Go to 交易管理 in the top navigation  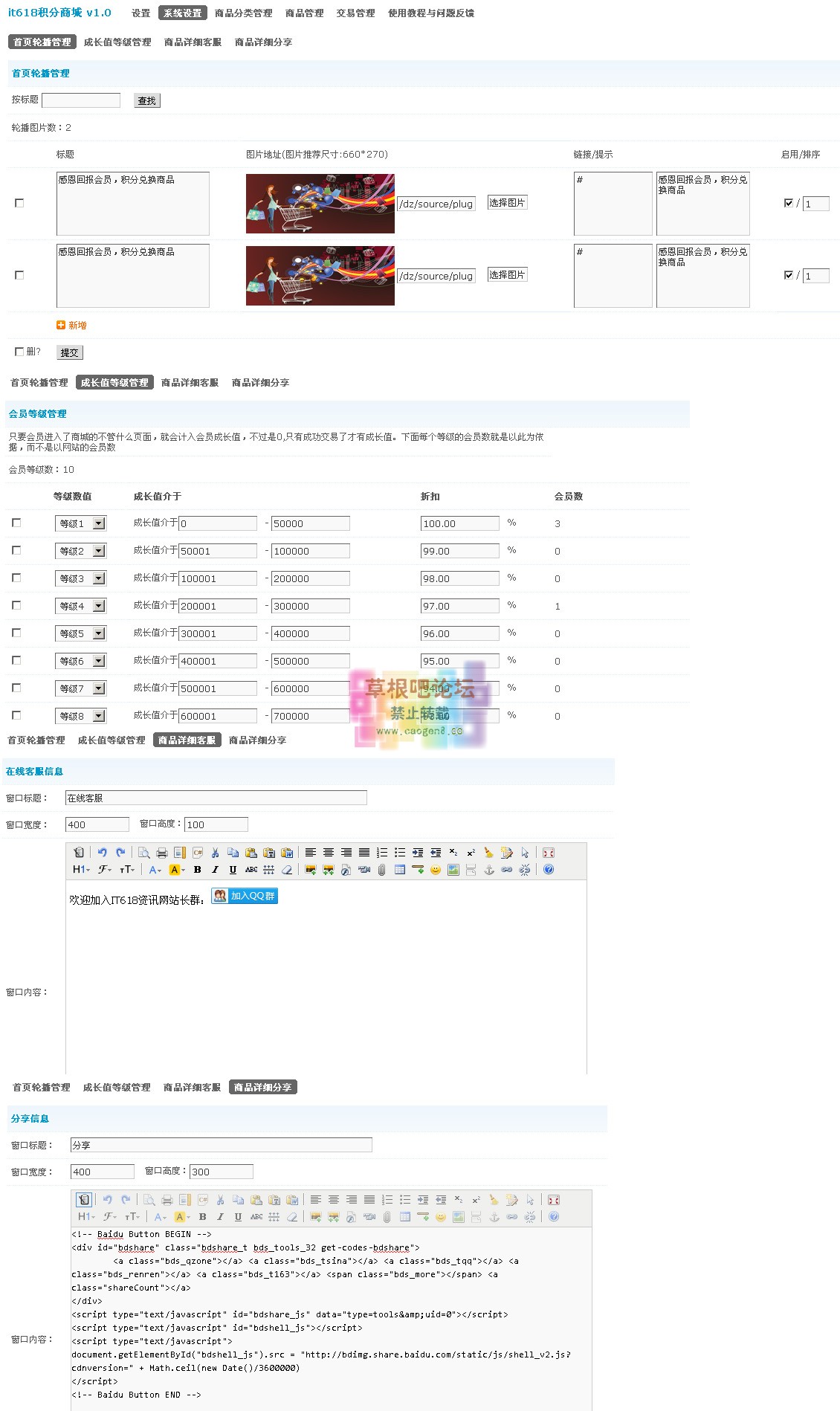pyautogui.click(x=355, y=13)
